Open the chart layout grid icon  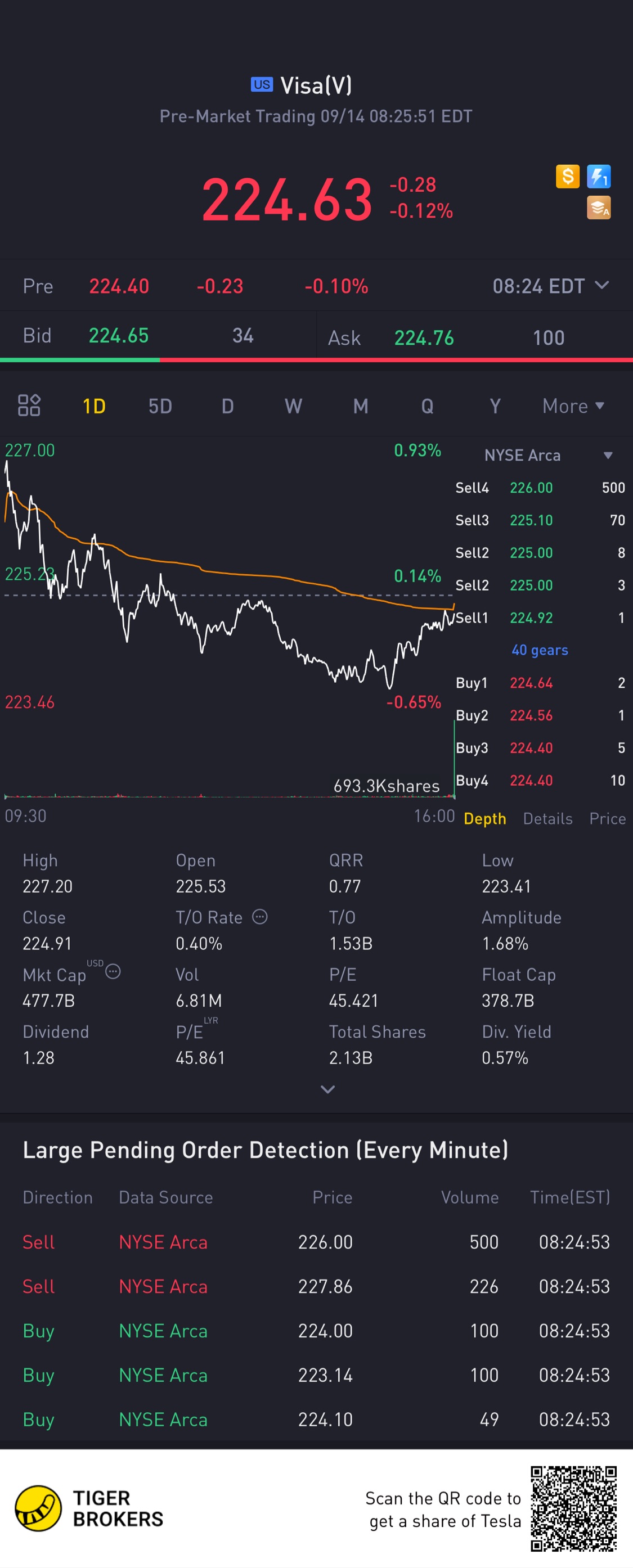[29, 405]
